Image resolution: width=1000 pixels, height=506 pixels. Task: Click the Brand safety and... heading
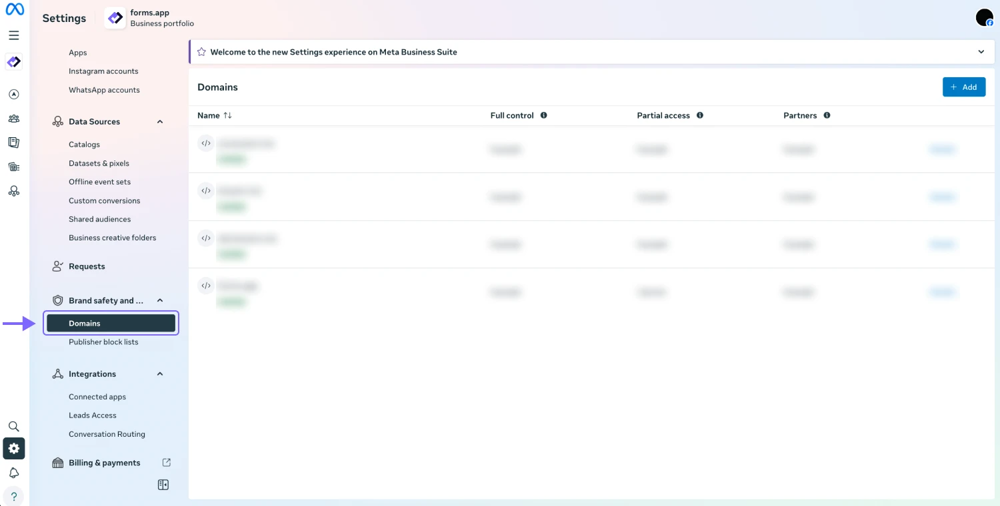tap(106, 300)
